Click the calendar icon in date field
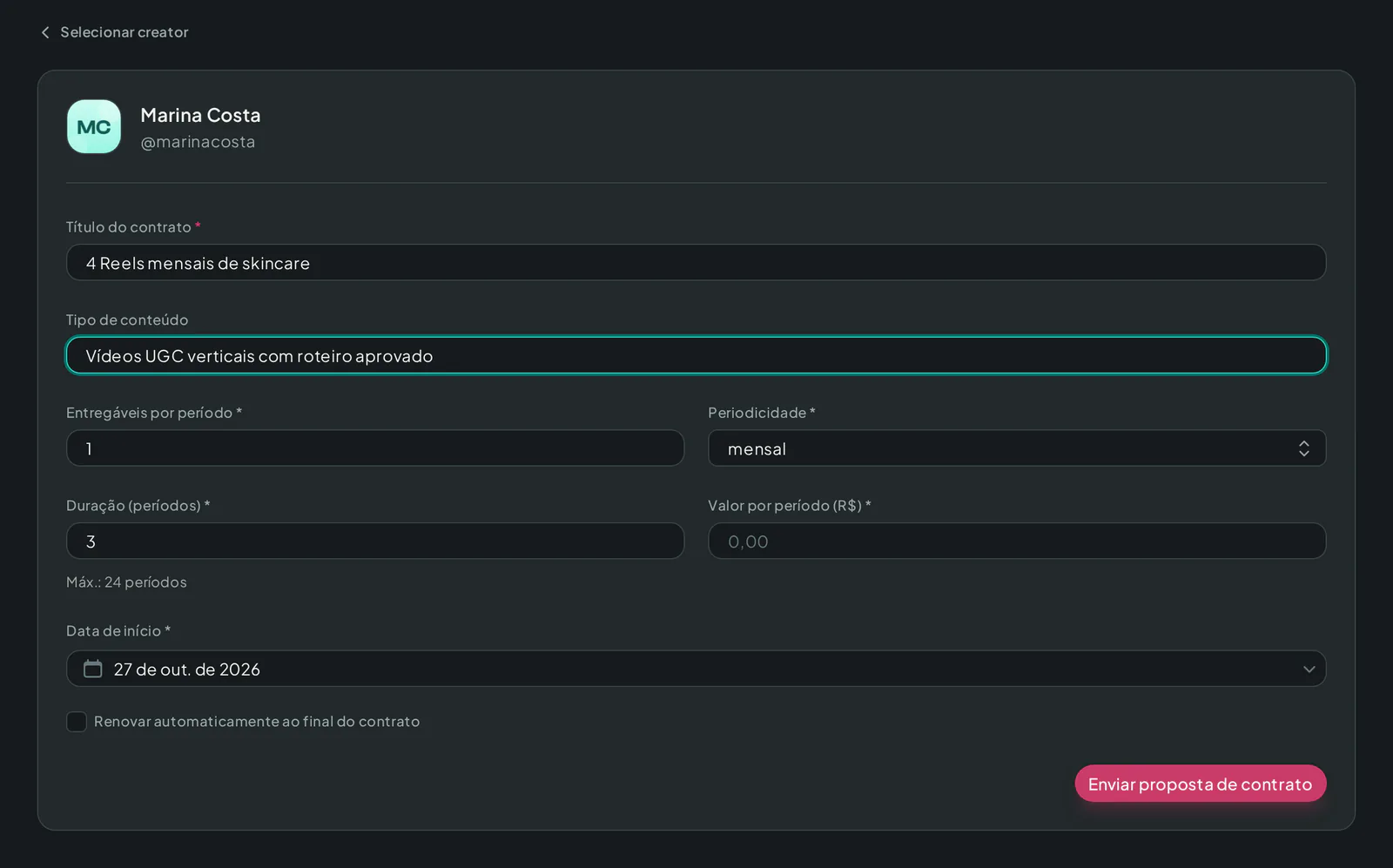The height and width of the screenshot is (868, 1393). tap(92, 669)
